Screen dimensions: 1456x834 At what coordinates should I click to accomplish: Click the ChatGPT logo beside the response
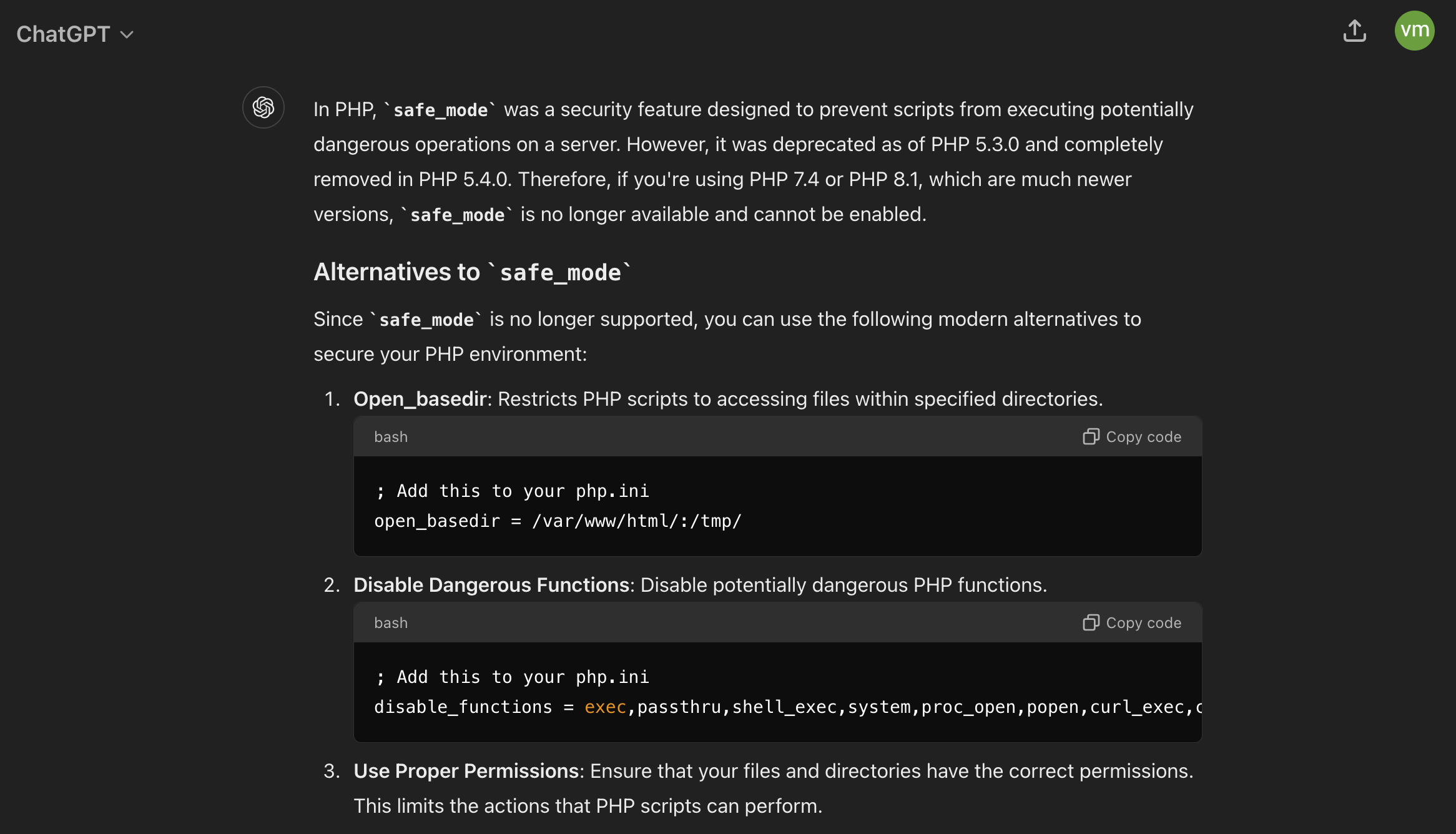point(263,107)
